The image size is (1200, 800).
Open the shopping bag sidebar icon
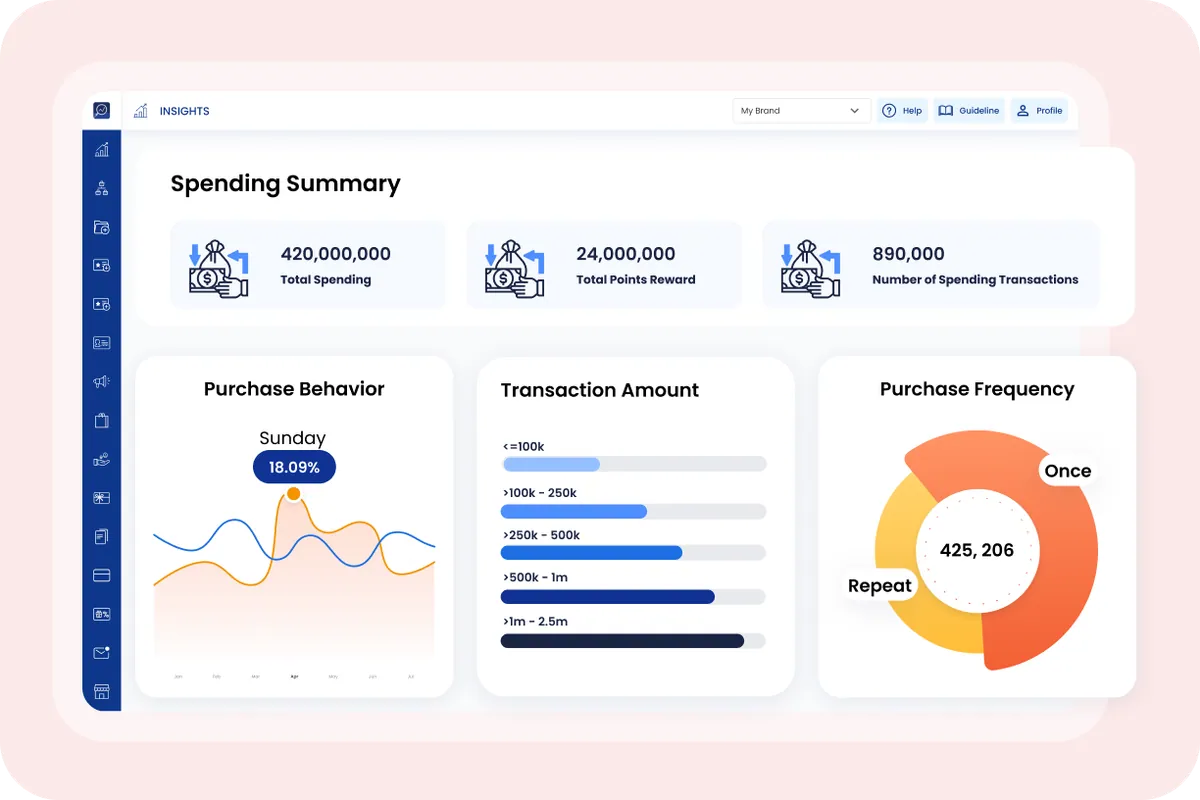(x=101, y=420)
